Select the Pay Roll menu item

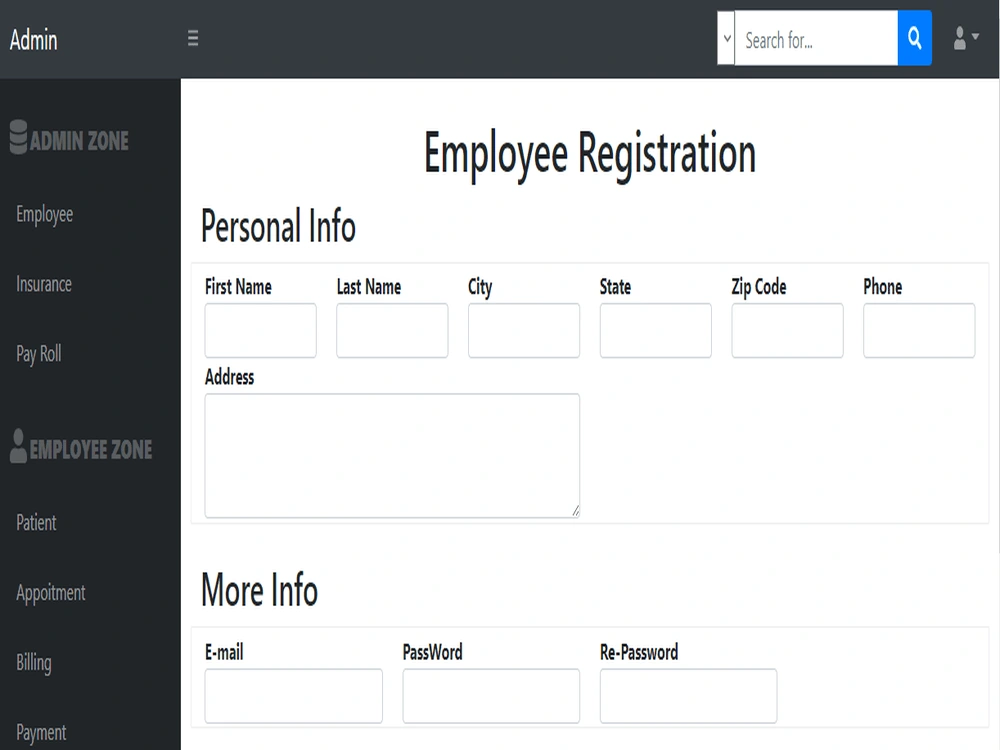[38, 353]
